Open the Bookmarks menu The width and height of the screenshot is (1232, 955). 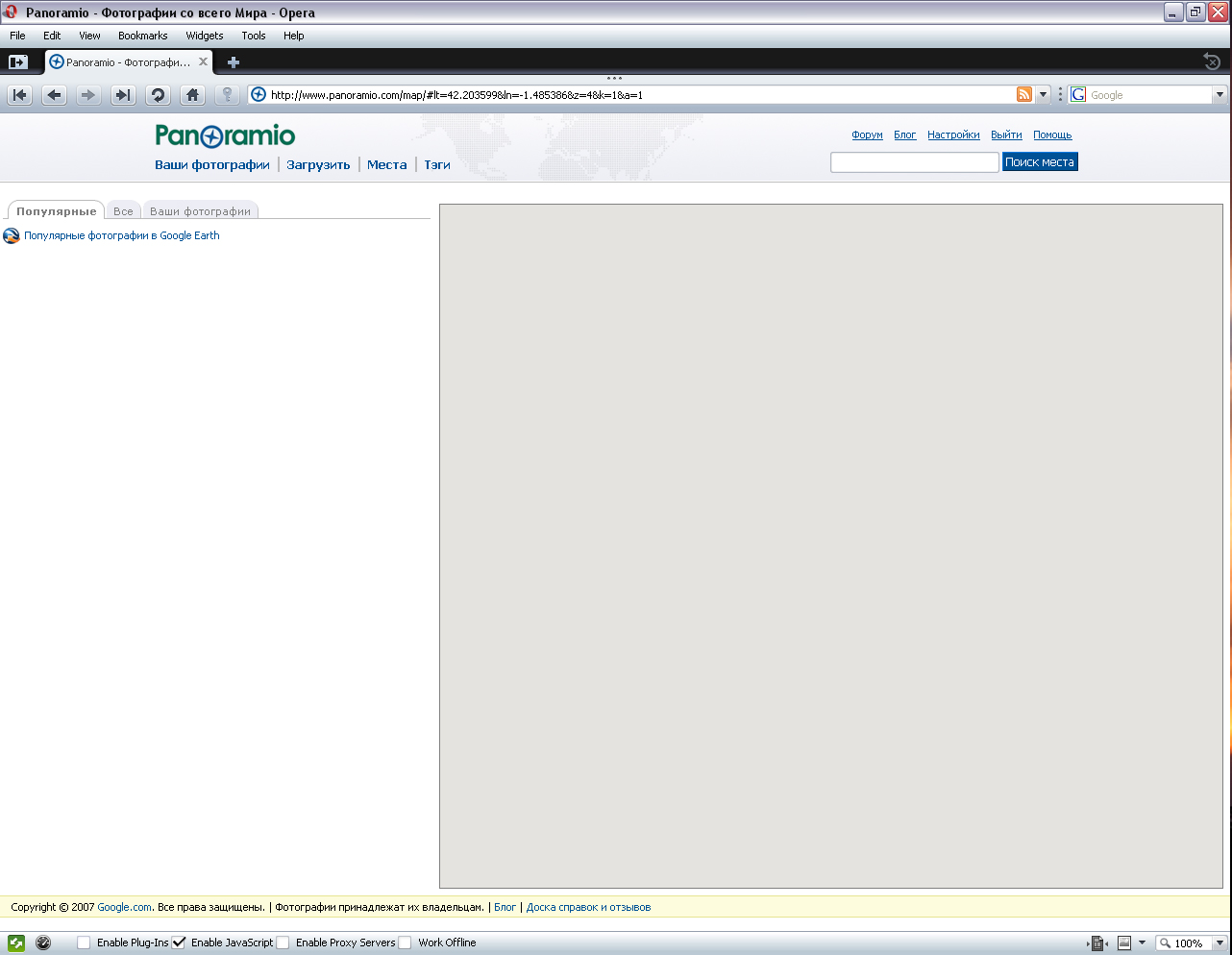(142, 36)
